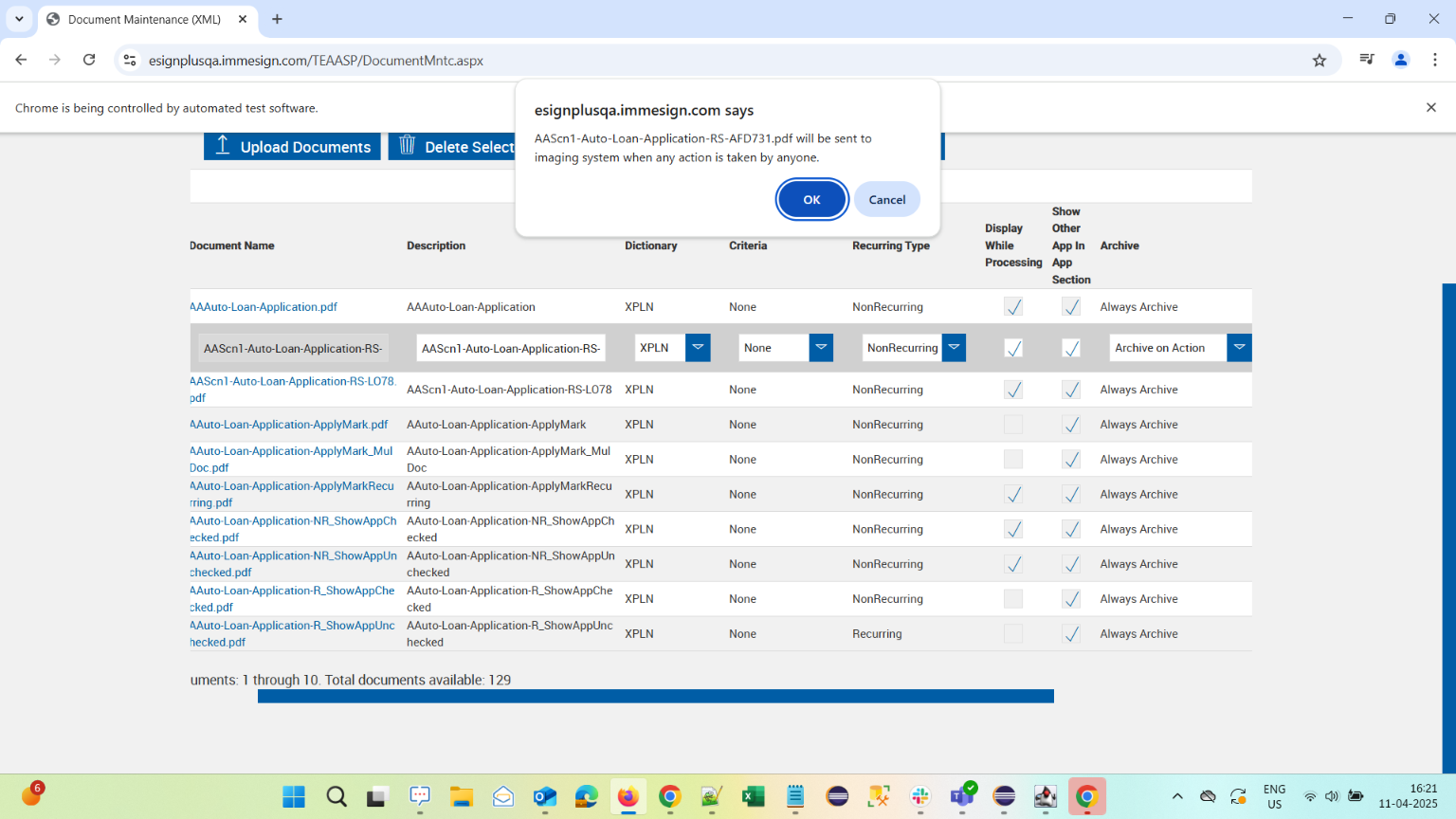
Task: Open the taskbar clock showing 16:21
Action: (1409, 796)
